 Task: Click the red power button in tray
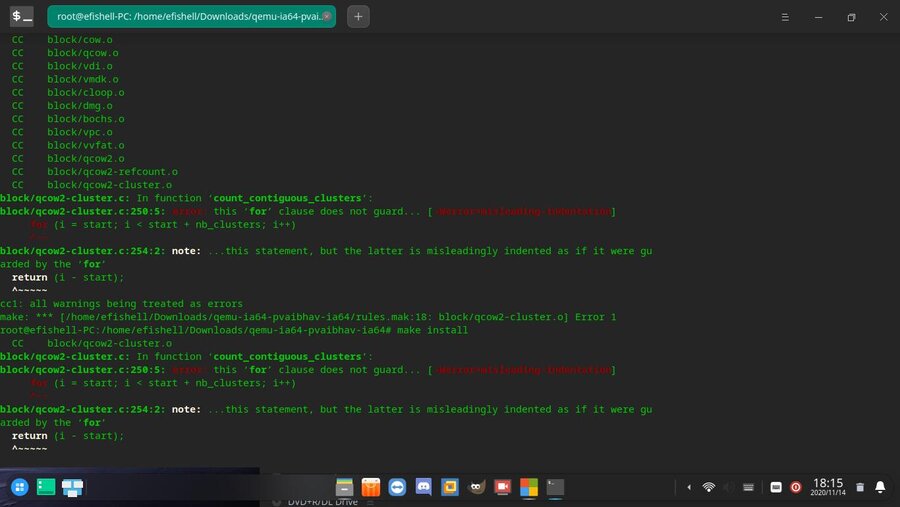point(796,487)
